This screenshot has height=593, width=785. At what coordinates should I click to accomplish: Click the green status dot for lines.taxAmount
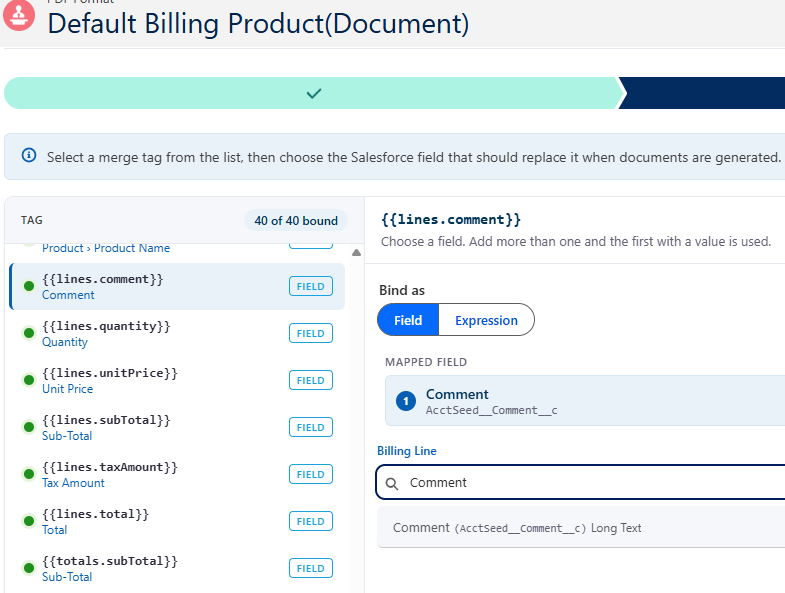29,474
